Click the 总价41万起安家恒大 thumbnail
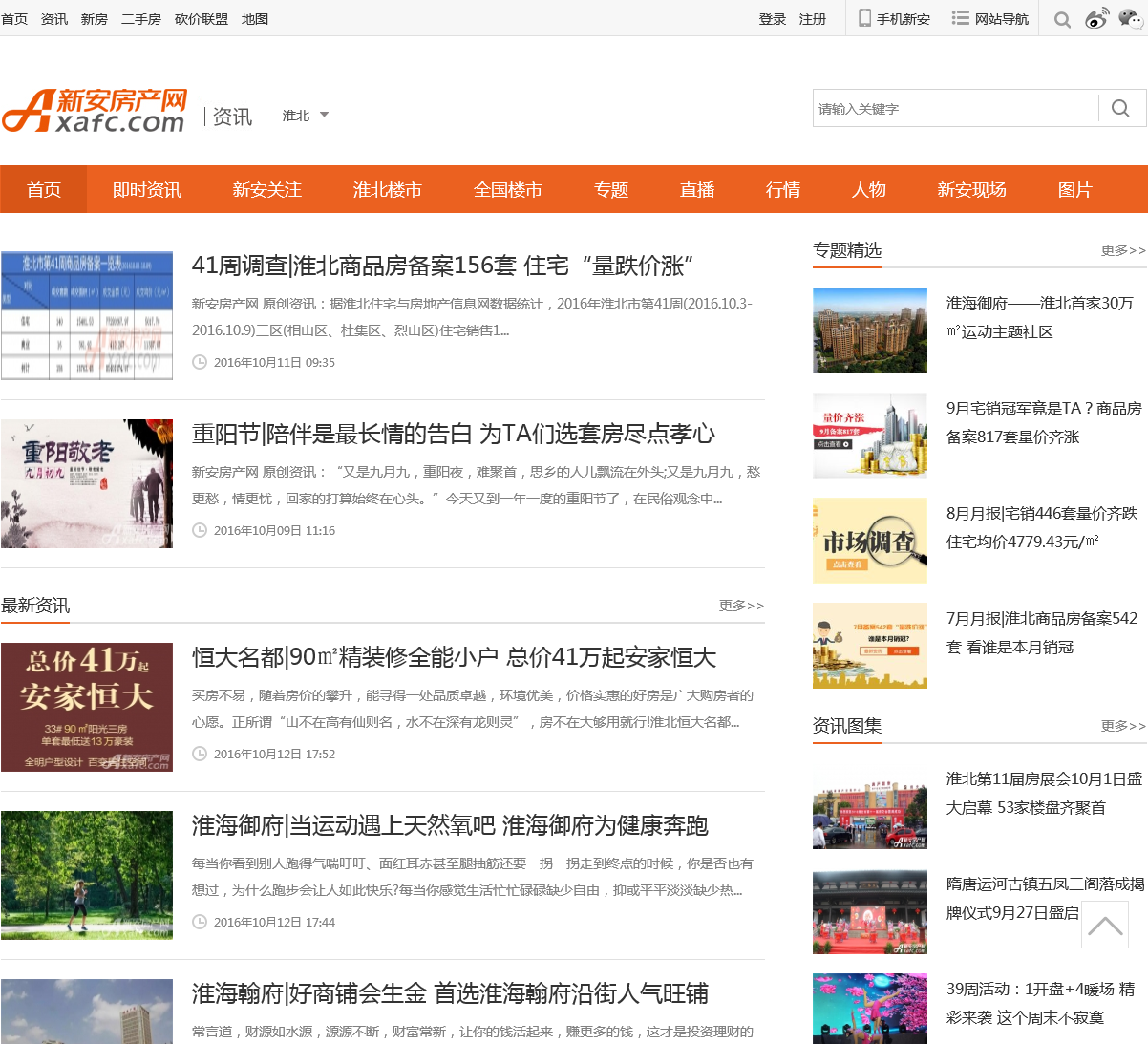The width and height of the screenshot is (1148, 1044). pos(87,707)
